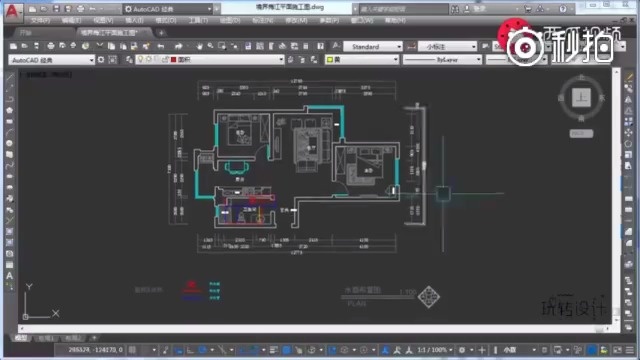Open the ByLayer linetype dropdown
The width and height of the screenshot is (640, 360).
[x=442, y=60]
